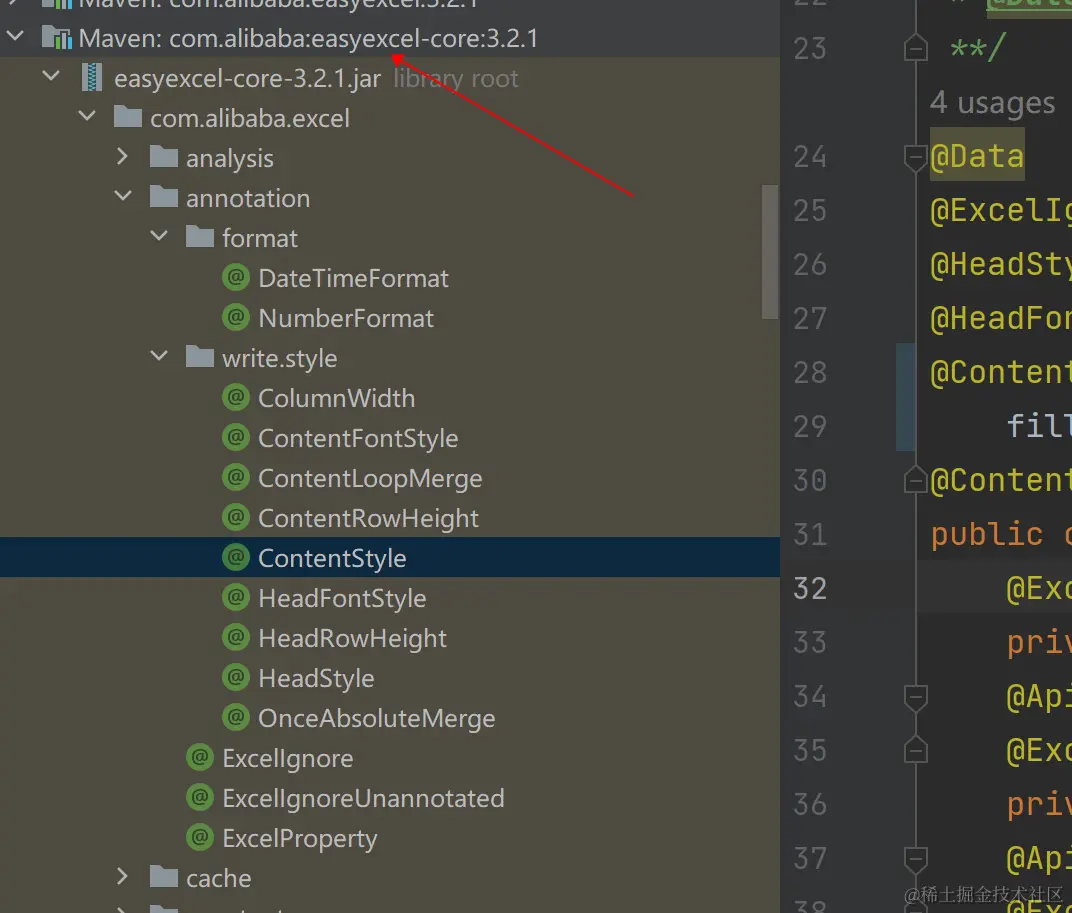
Task: Click the @Data annotation in editor
Action: pos(977,156)
